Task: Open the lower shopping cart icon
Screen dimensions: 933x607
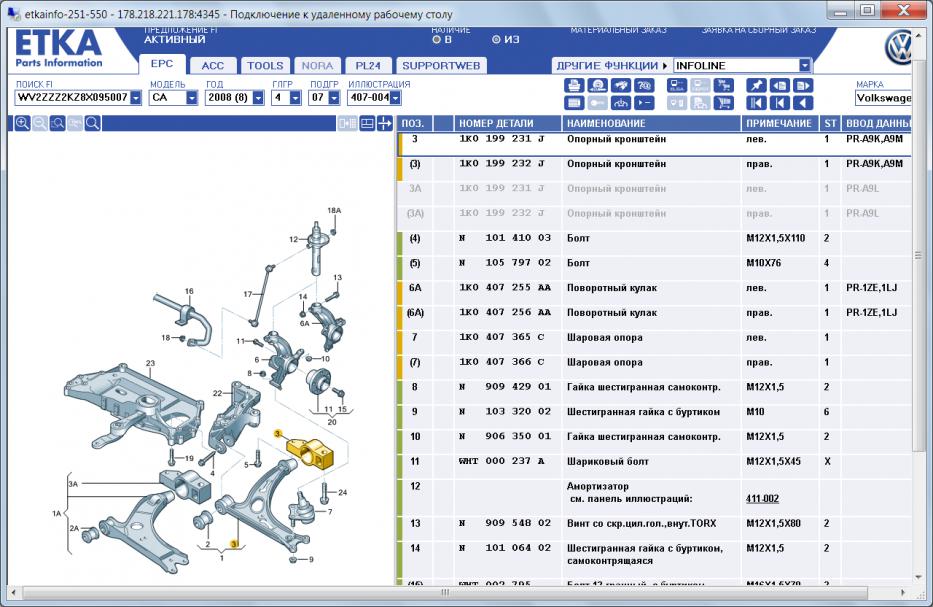Action: click(724, 103)
